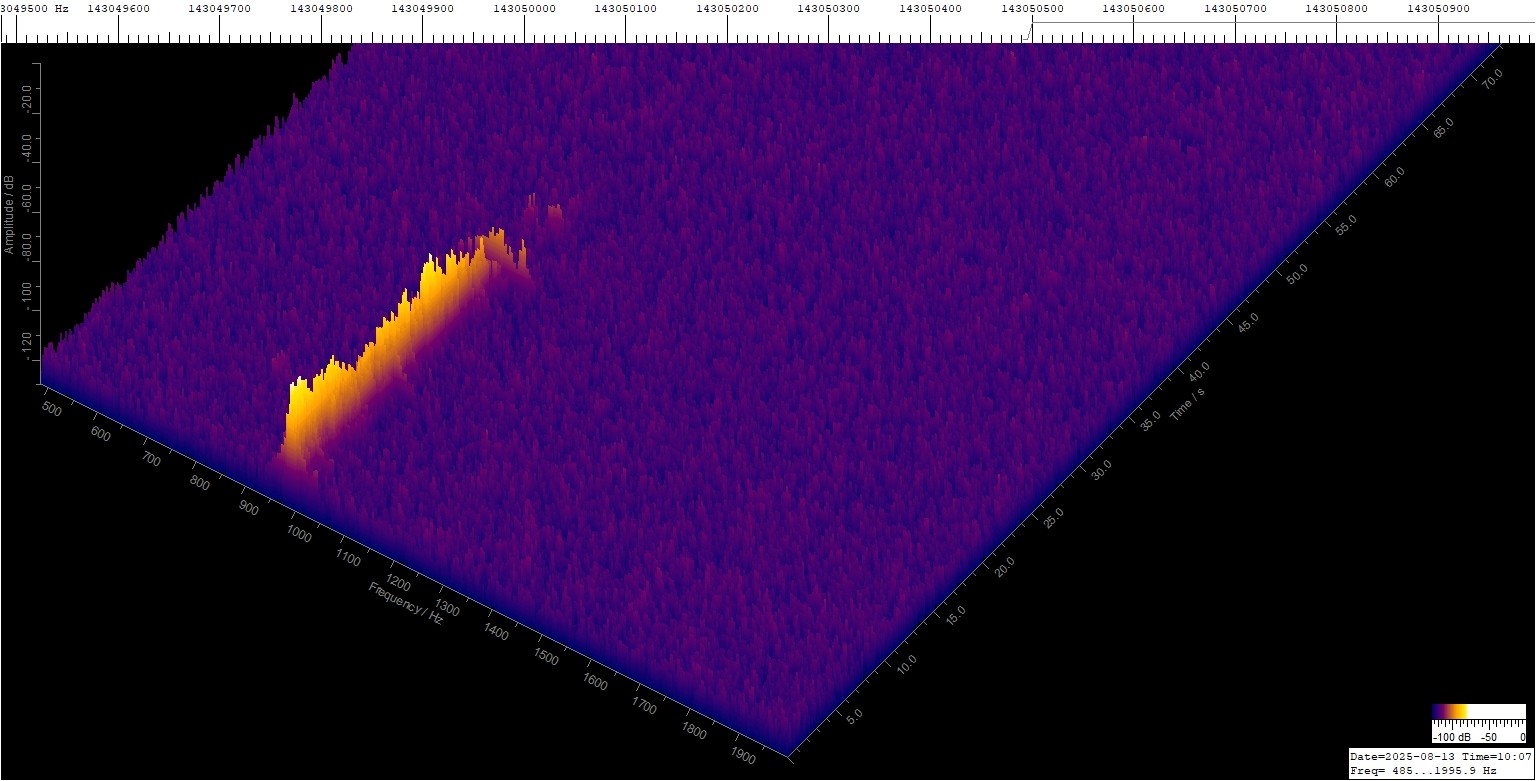Click the 1000 Hz frequency axis label
The width and height of the screenshot is (1536, 781).
[x=299, y=534]
